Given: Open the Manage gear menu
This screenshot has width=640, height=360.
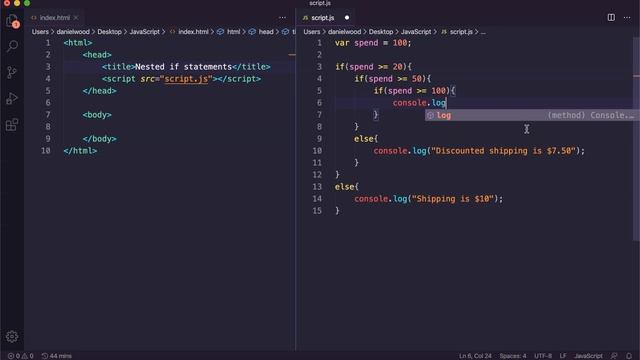Looking at the screenshot, I should click(12, 336).
